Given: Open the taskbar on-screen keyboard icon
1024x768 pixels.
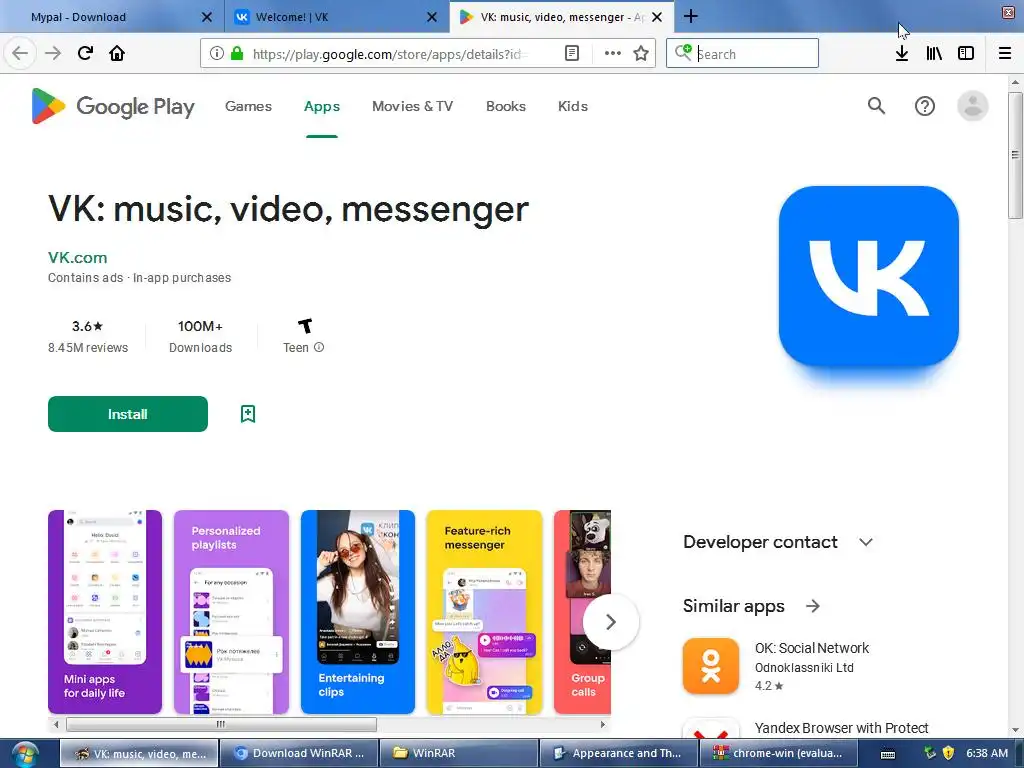Looking at the screenshot, I should [888, 754].
